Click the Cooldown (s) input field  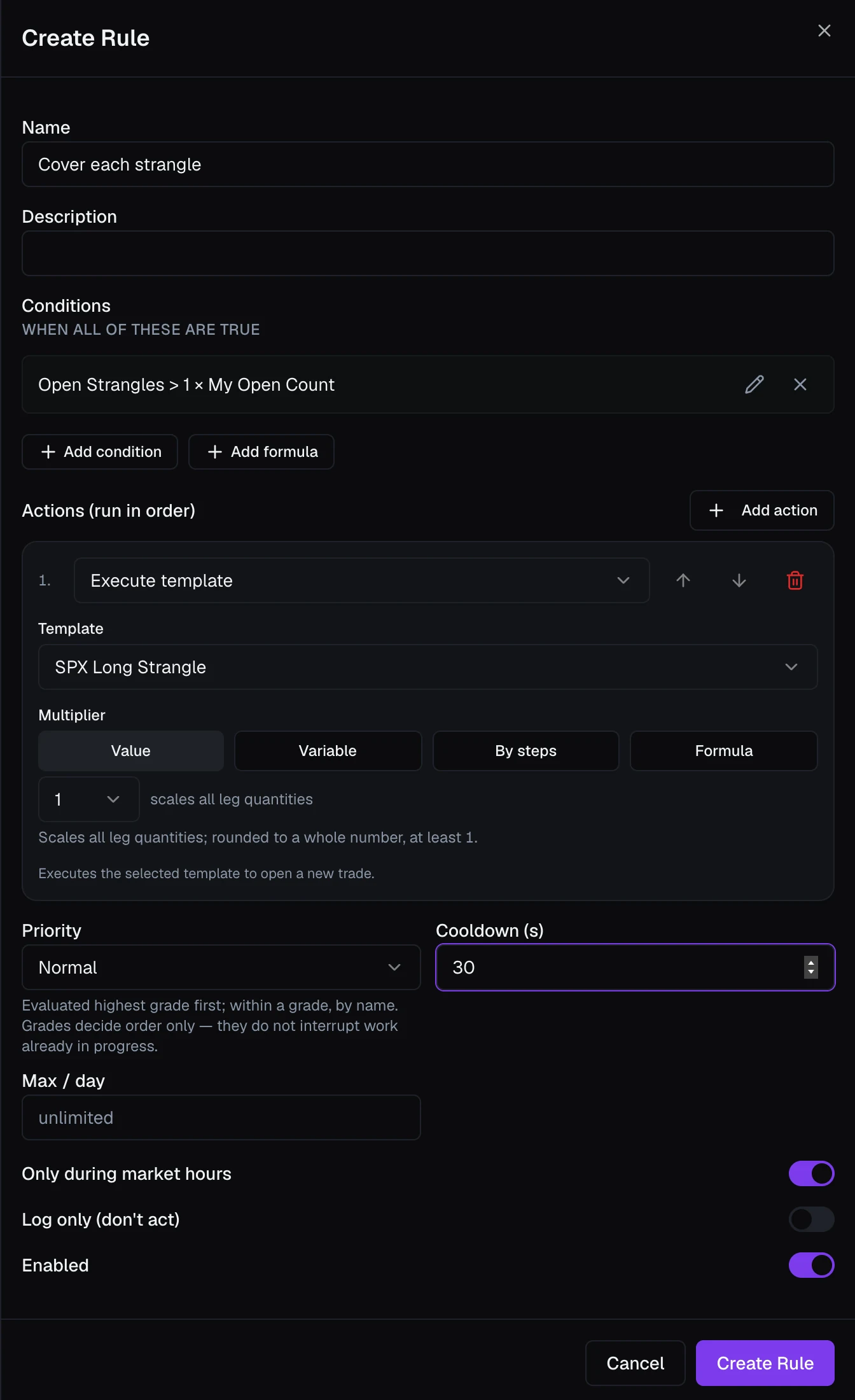click(636, 967)
